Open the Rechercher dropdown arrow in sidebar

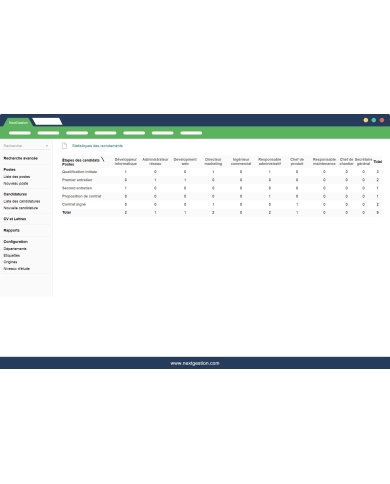47,146
